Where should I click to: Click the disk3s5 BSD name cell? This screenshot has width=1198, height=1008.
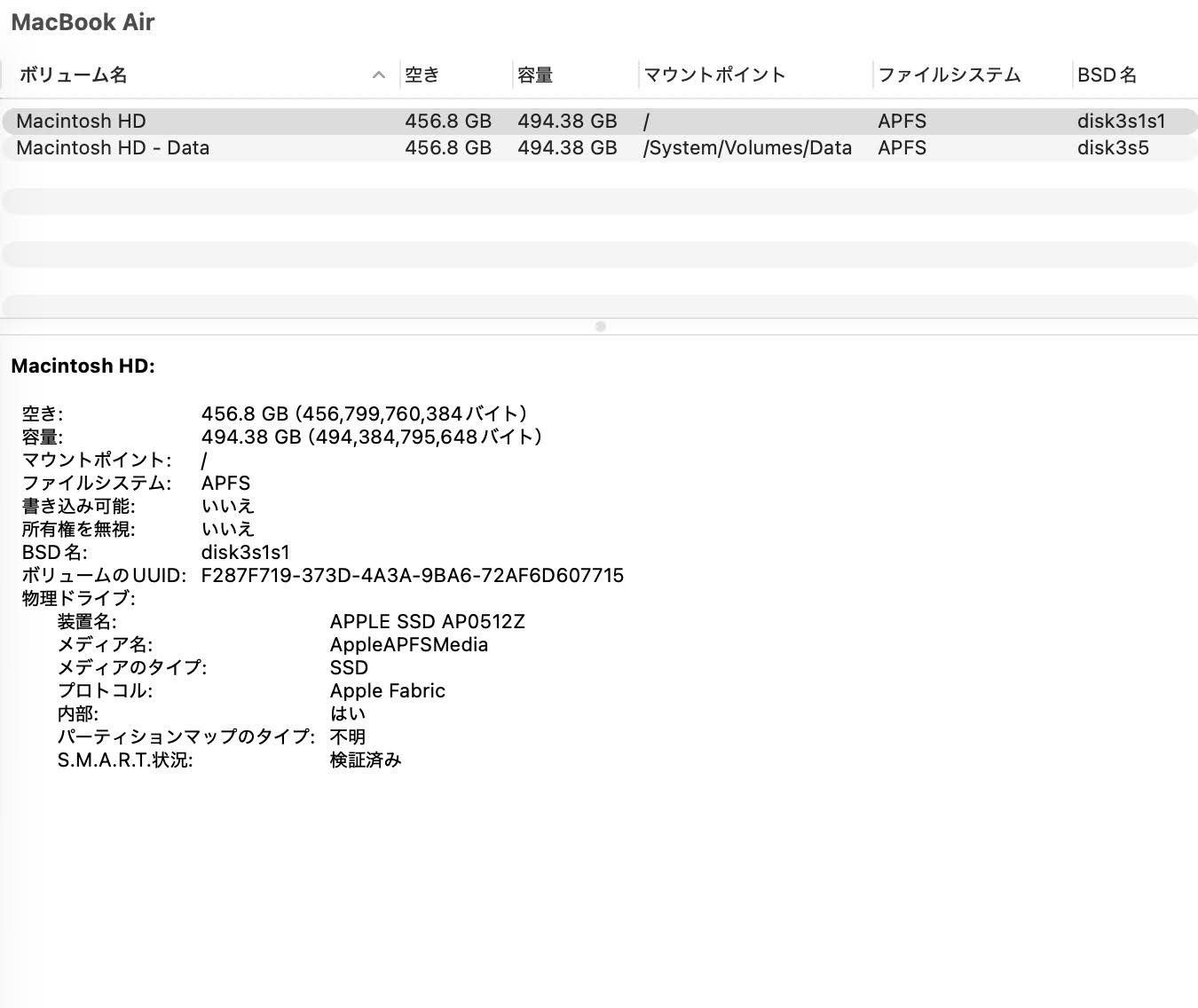click(1113, 148)
